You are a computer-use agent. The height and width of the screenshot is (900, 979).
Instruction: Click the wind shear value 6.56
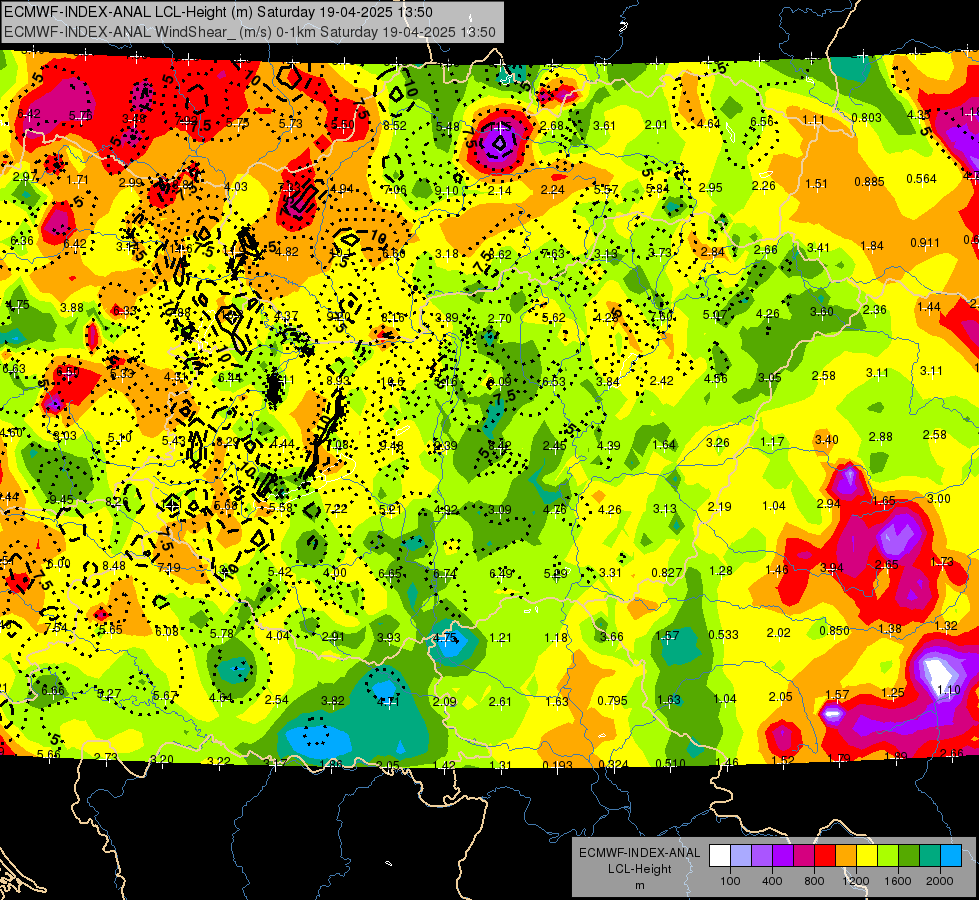pos(762,122)
